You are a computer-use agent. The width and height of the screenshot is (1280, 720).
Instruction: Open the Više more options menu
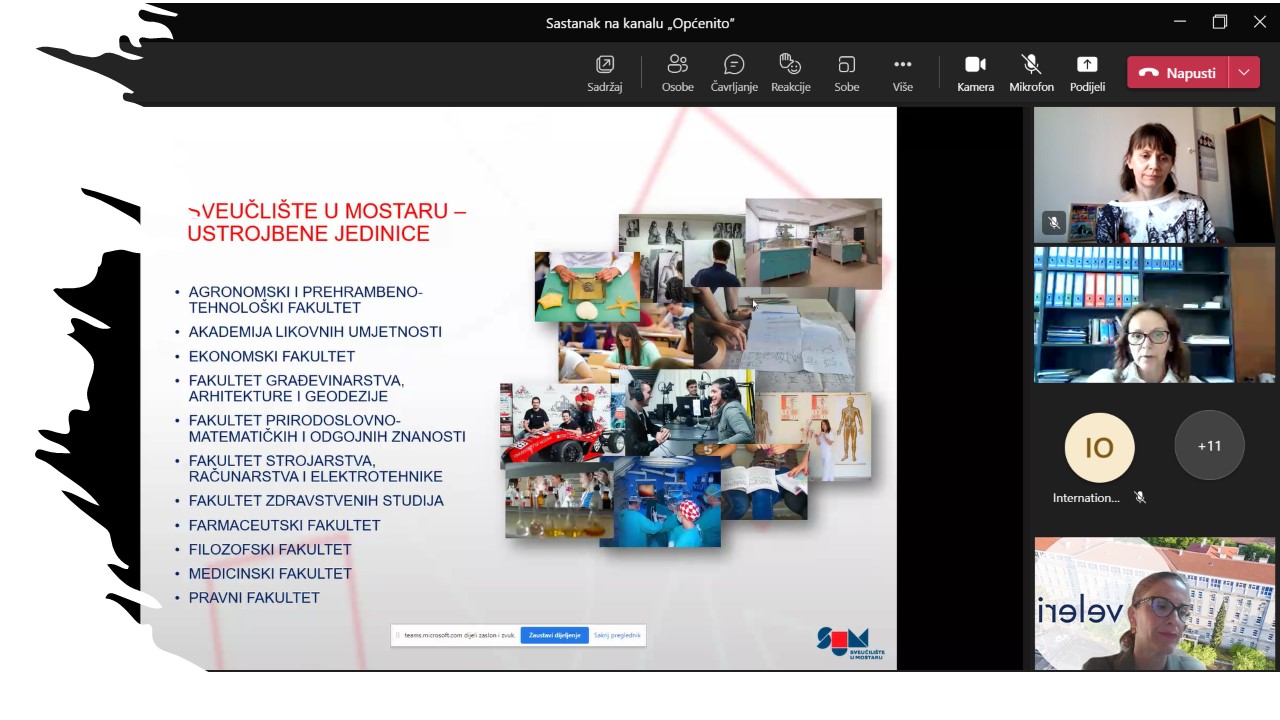(902, 73)
